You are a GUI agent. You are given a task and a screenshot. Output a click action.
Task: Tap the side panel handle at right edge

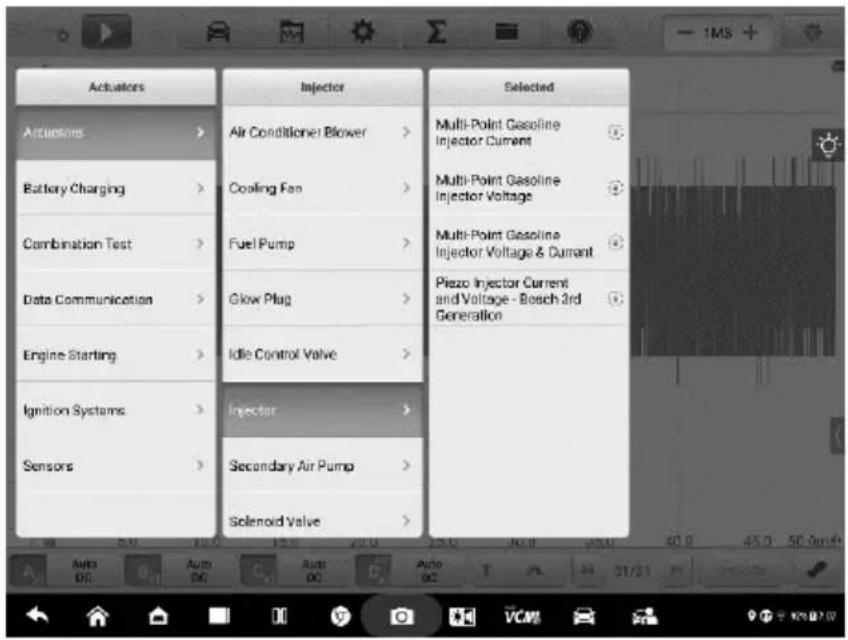click(x=837, y=436)
